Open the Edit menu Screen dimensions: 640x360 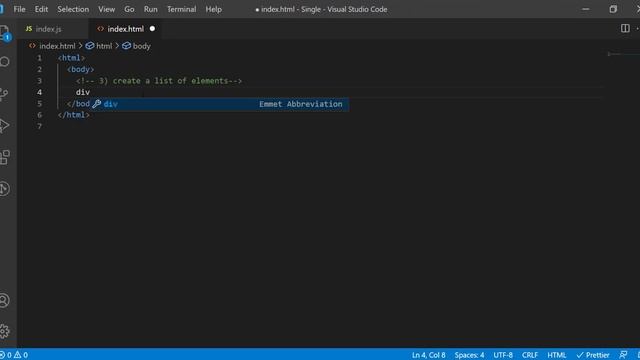[x=41, y=9]
